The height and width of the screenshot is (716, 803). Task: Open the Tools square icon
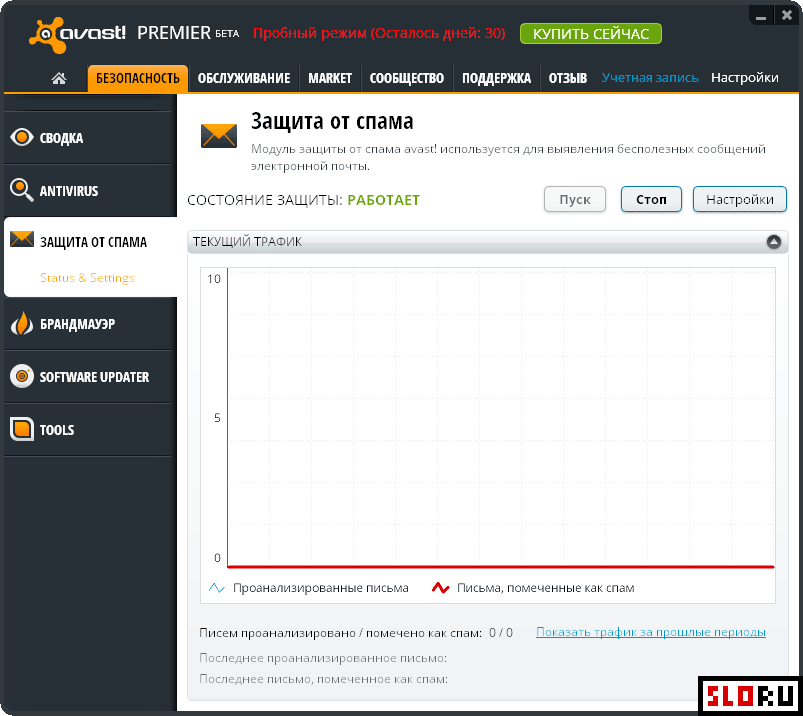22,429
